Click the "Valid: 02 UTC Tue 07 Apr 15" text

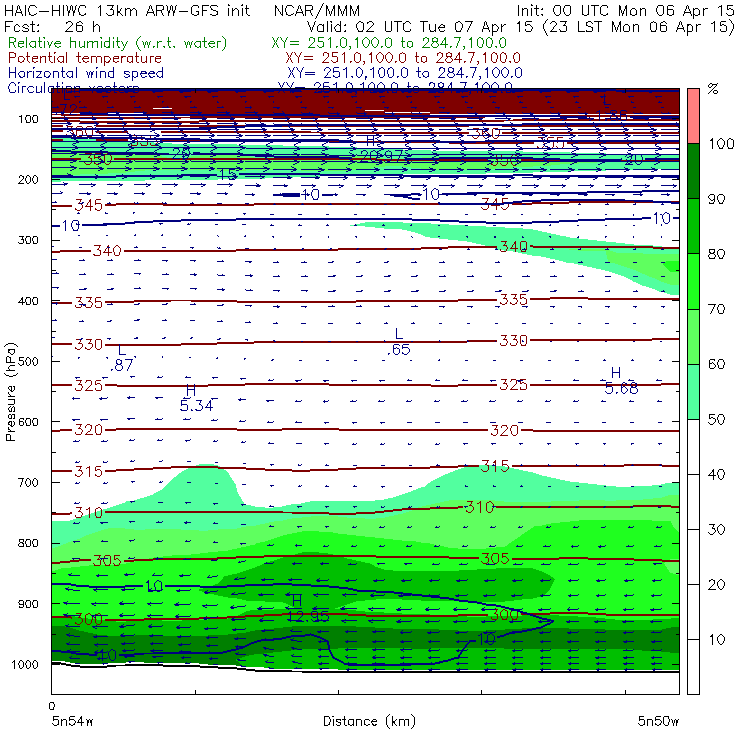point(422,27)
